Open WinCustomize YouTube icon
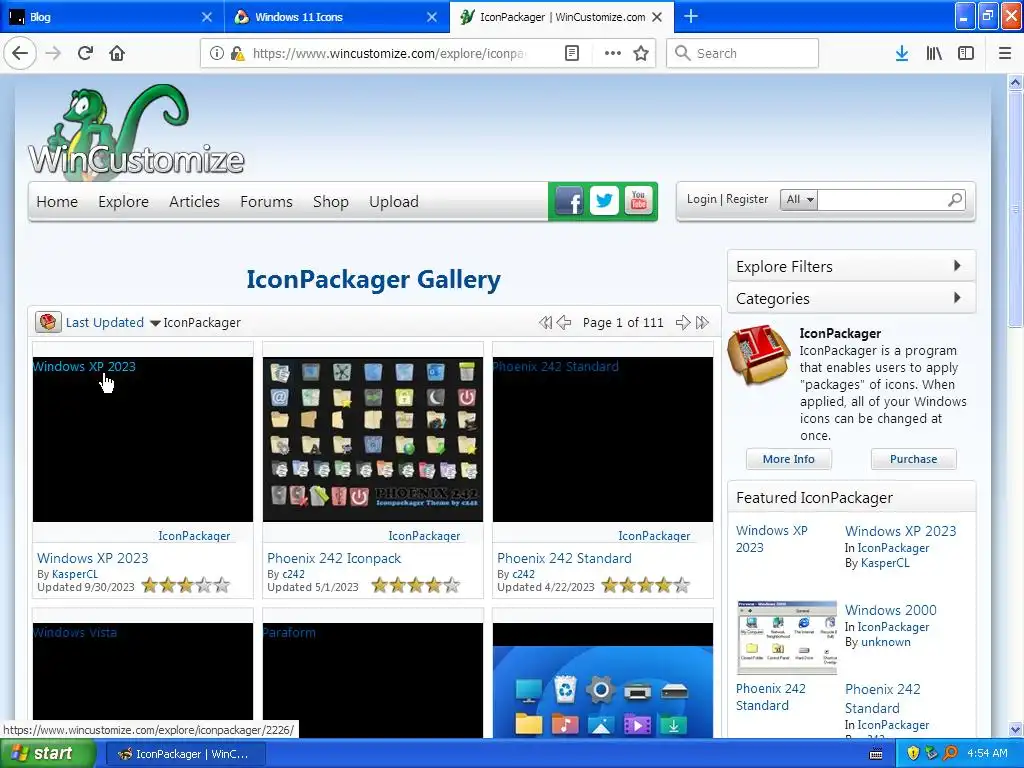Screen dimensions: 1024x768 (x=639, y=201)
